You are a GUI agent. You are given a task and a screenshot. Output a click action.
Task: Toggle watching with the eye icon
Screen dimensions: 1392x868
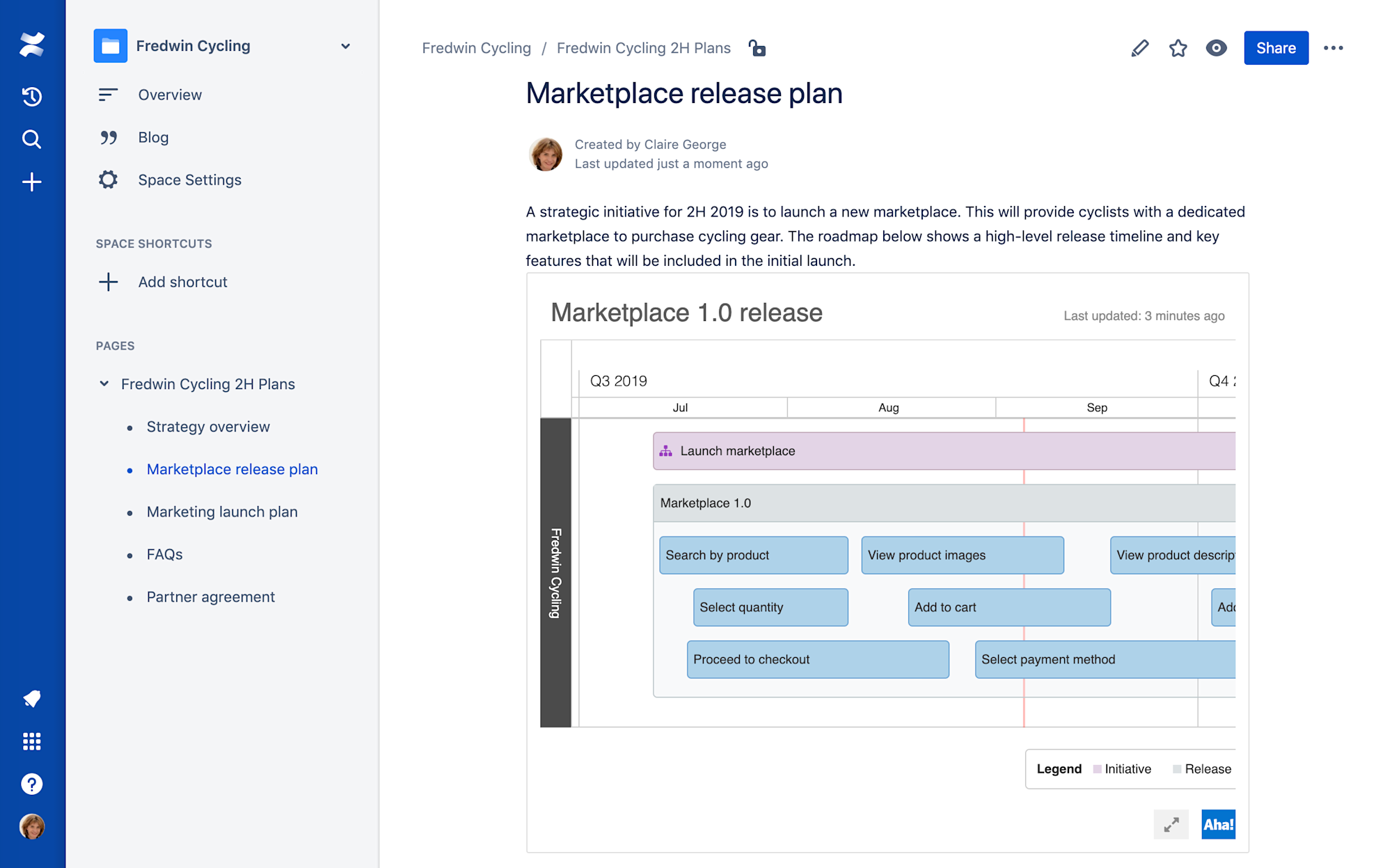click(x=1216, y=48)
